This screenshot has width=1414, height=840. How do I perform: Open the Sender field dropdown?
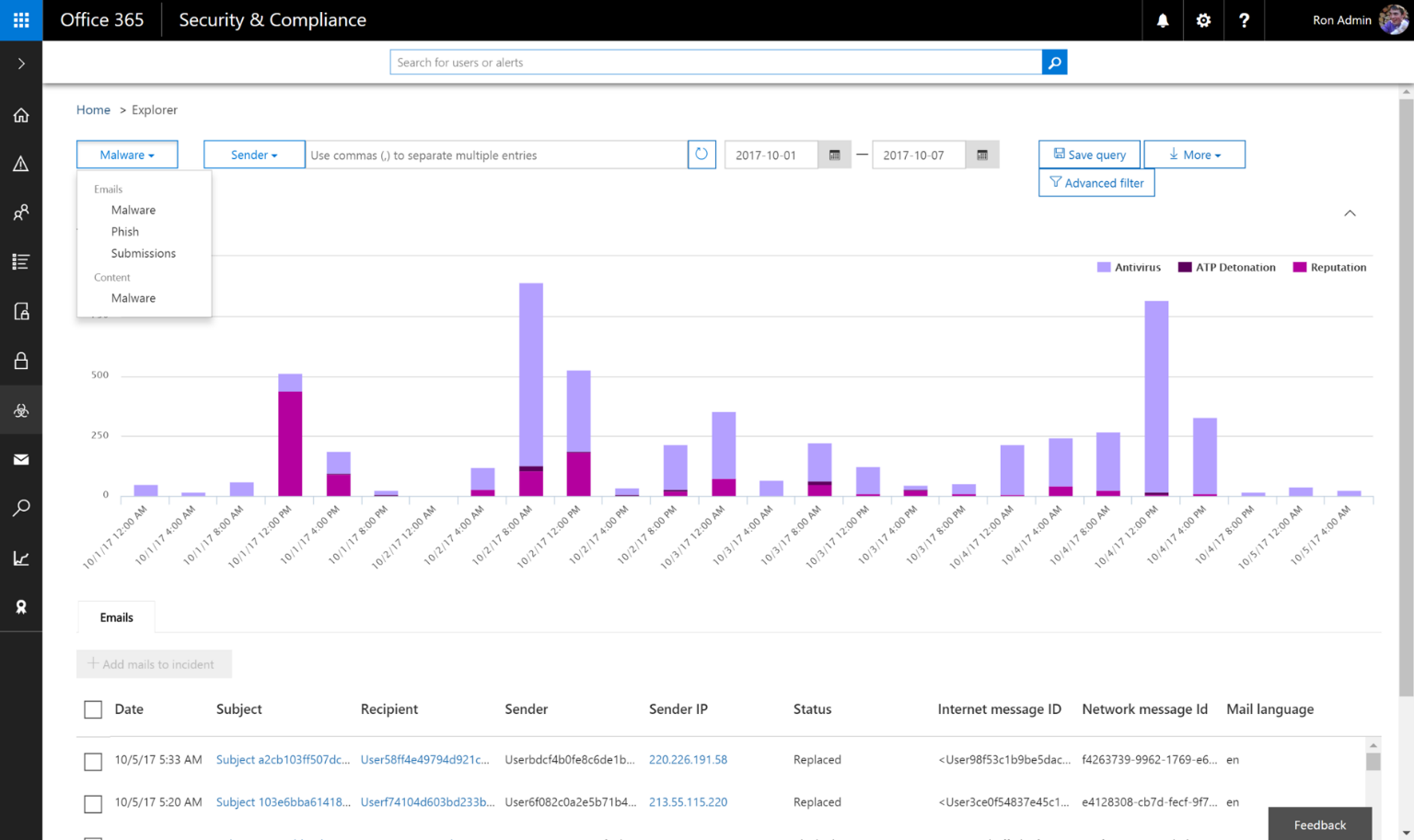[253, 154]
